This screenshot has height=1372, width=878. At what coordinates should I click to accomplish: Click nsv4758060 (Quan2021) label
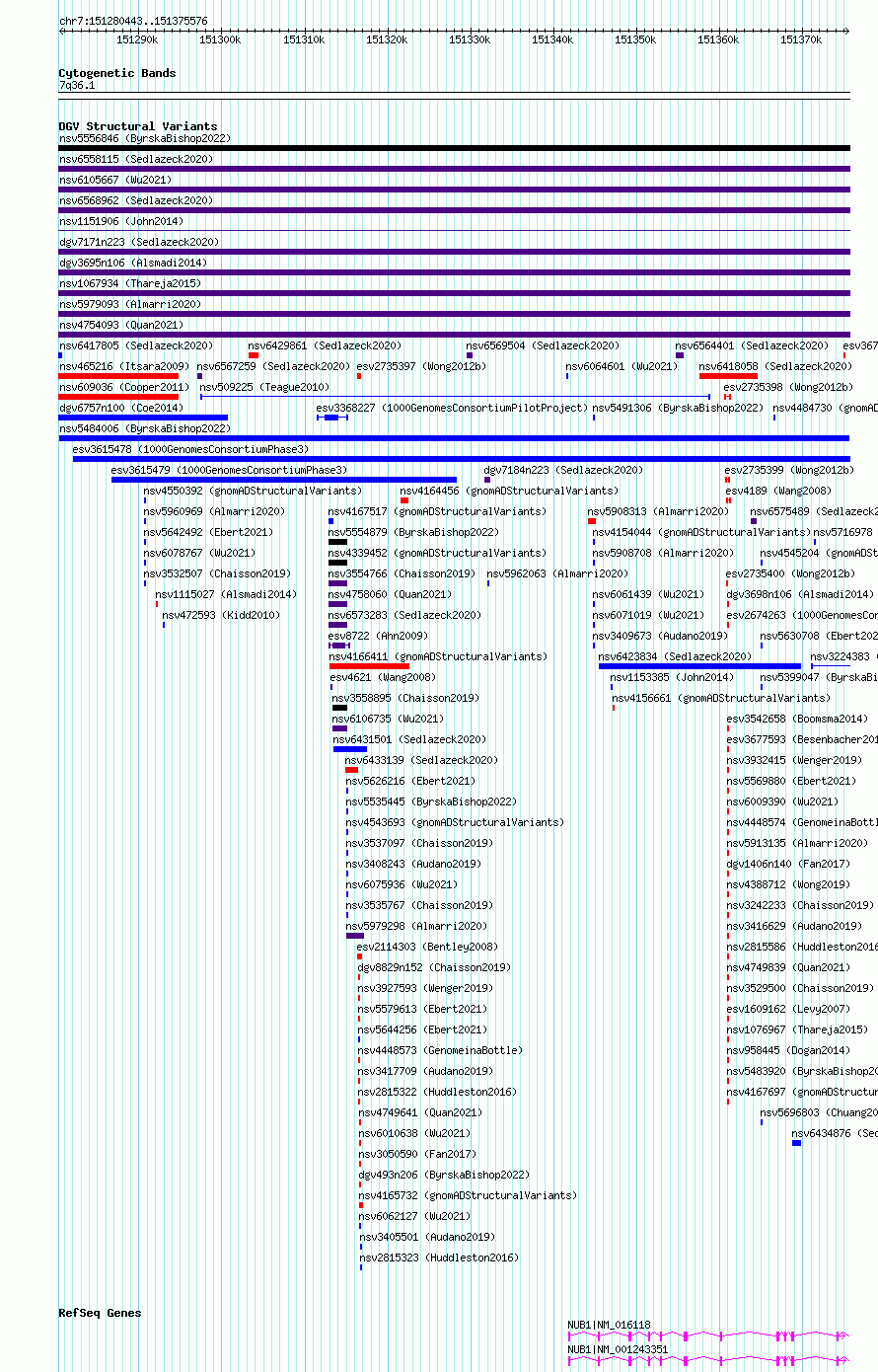point(390,595)
